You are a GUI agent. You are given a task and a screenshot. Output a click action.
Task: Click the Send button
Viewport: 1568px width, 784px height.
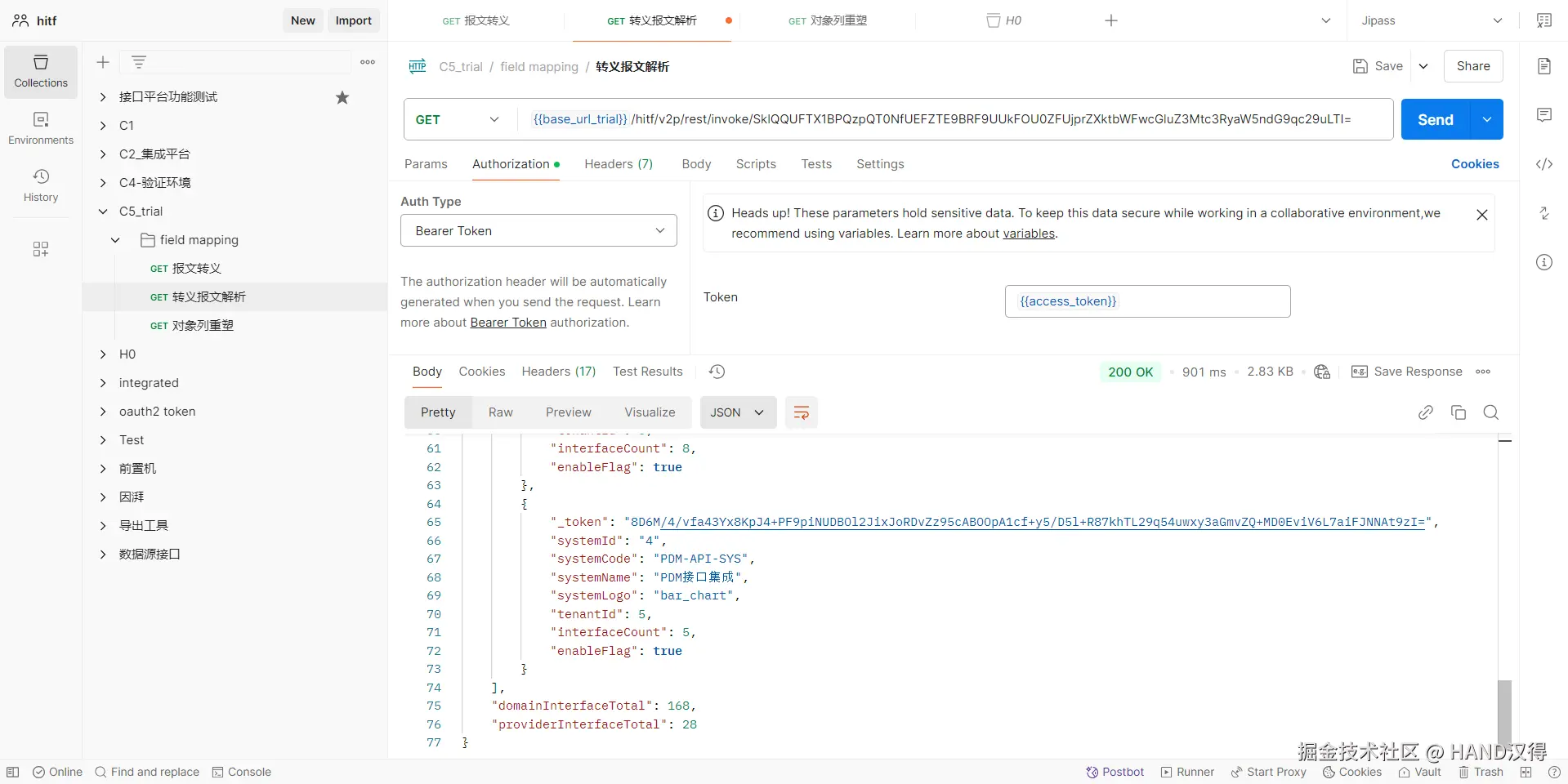[x=1435, y=119]
